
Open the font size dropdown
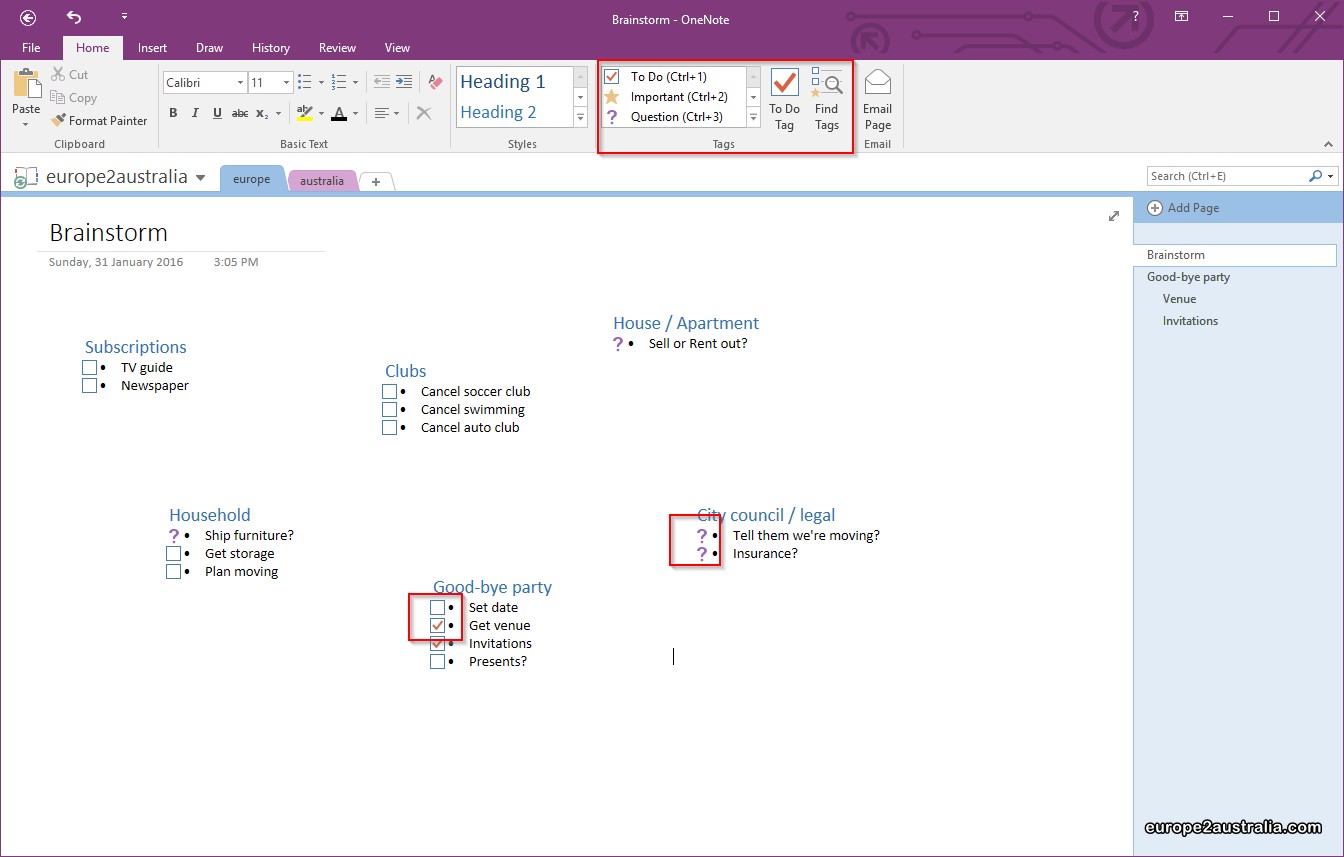tap(287, 83)
